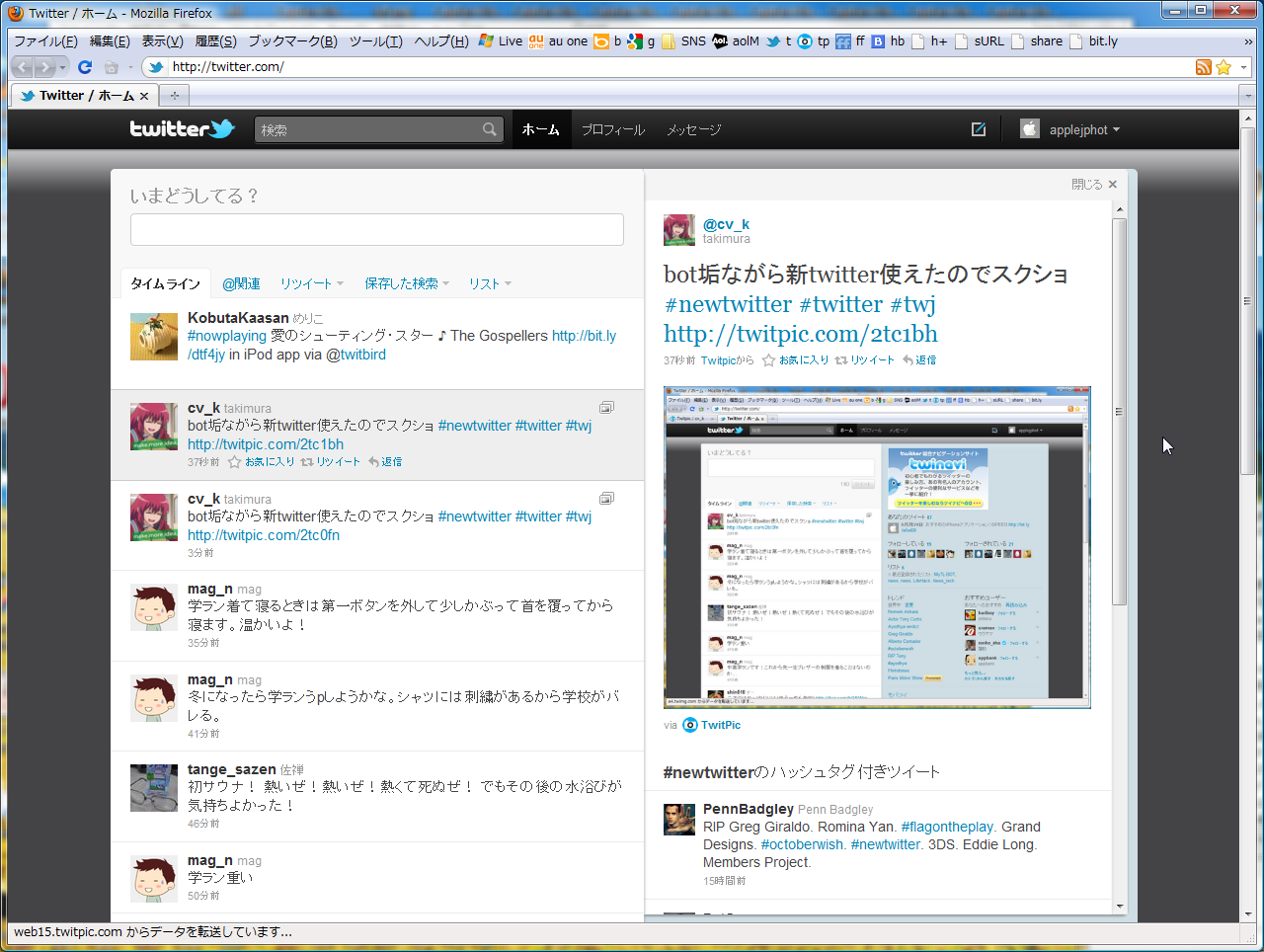Select the @関連 tab
The height and width of the screenshot is (952, 1264).
click(x=241, y=283)
